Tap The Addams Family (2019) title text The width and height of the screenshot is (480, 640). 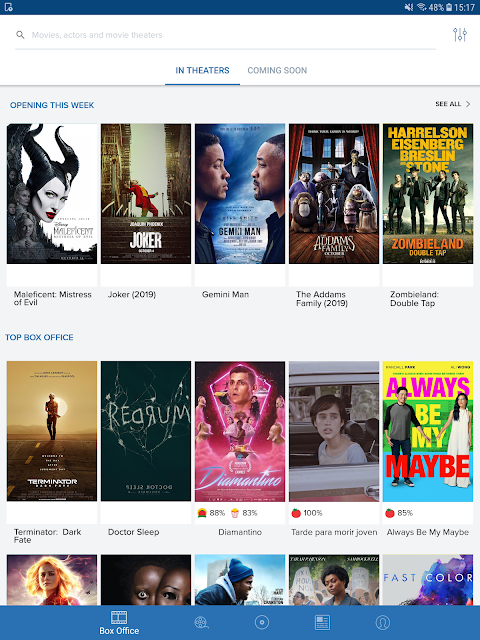tap(322, 298)
